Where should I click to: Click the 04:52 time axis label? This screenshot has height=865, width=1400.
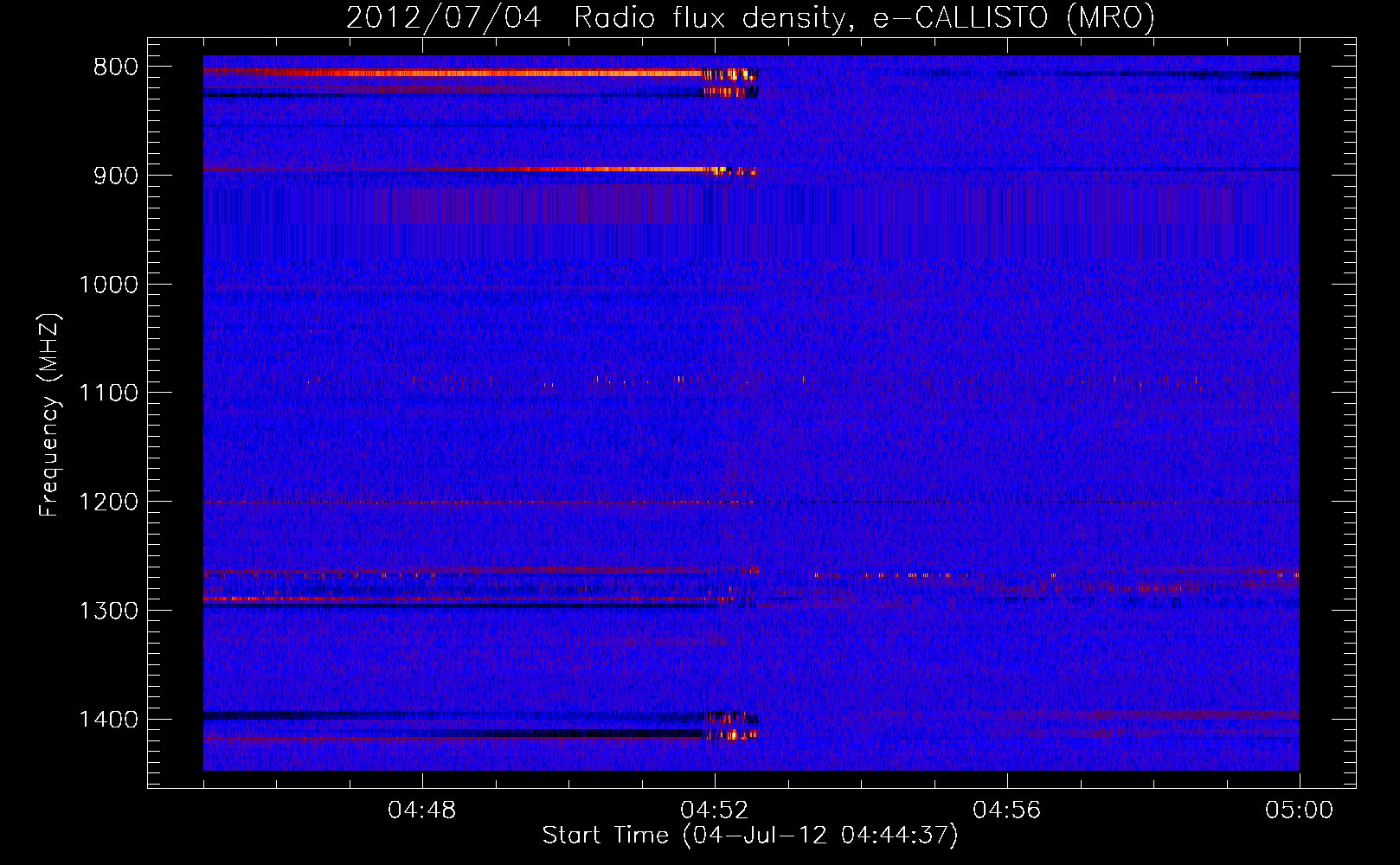715,811
